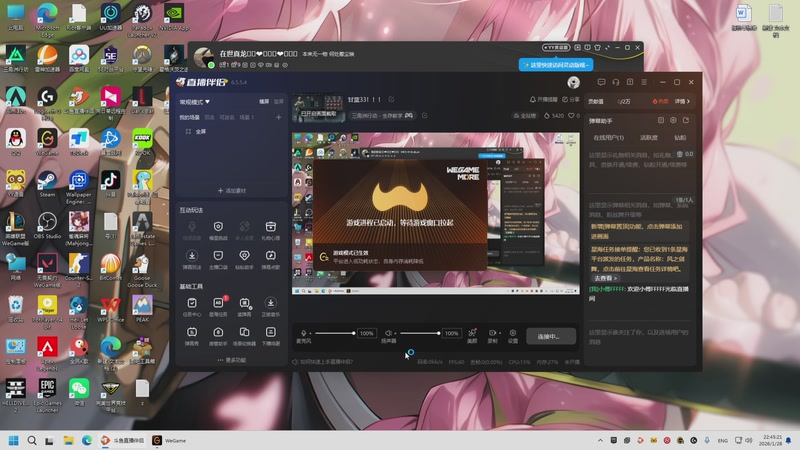Screen dimensions: 800x450
Task: Toggle 开播提醒 bell notification
Action: coord(543,99)
